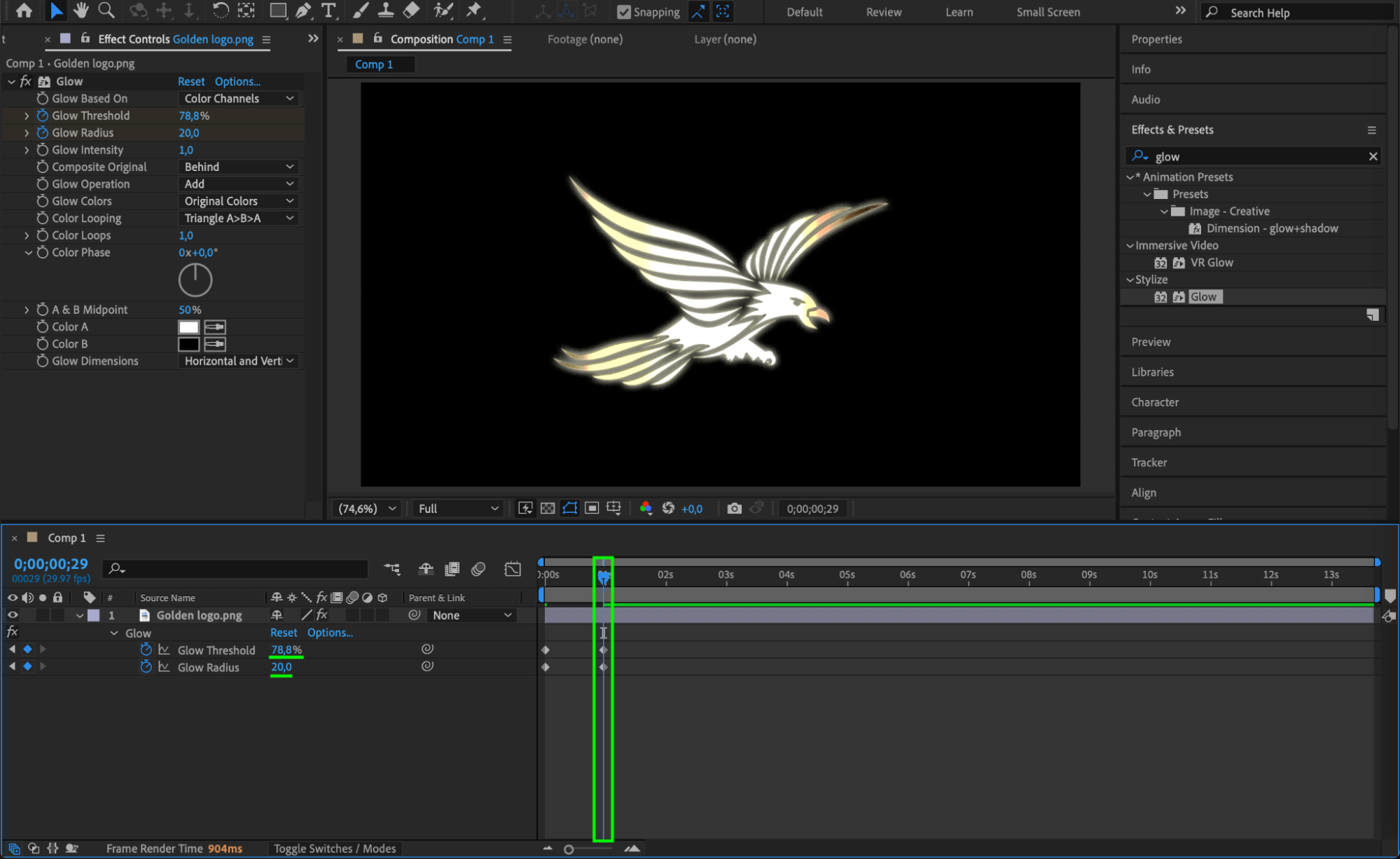
Task: Hide the Golden logo.png layer
Action: (x=13, y=615)
